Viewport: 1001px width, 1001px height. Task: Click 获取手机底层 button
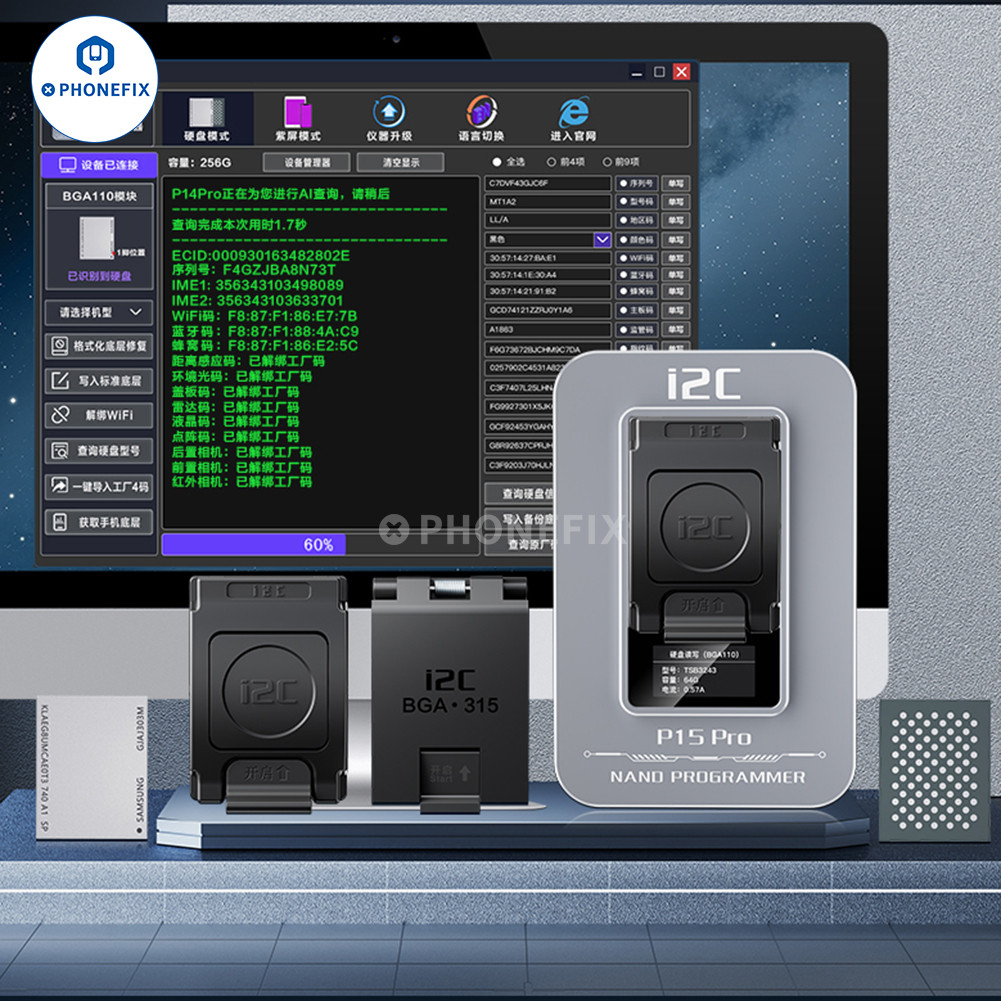pos(99,521)
